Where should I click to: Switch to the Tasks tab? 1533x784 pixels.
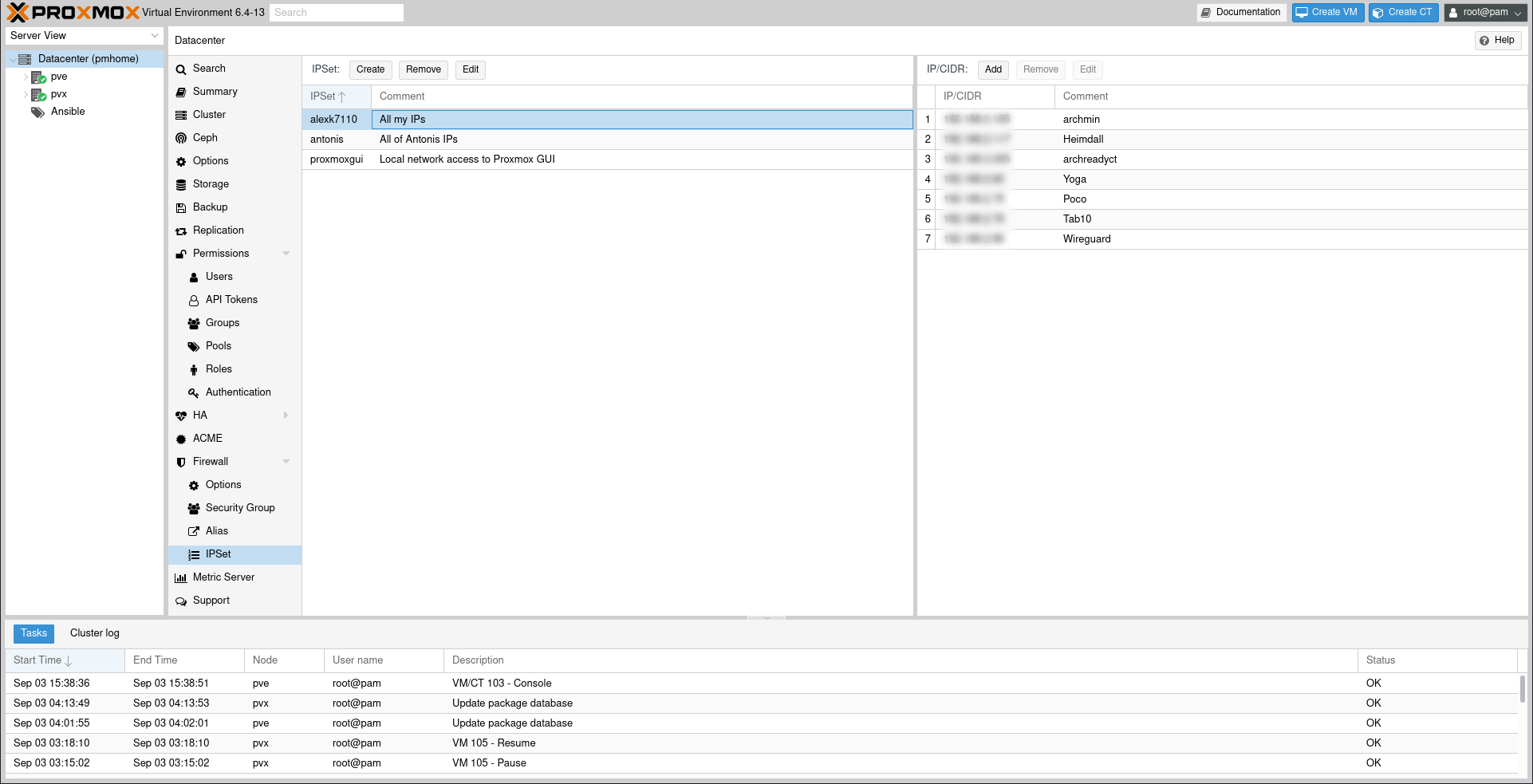pyautogui.click(x=33, y=632)
